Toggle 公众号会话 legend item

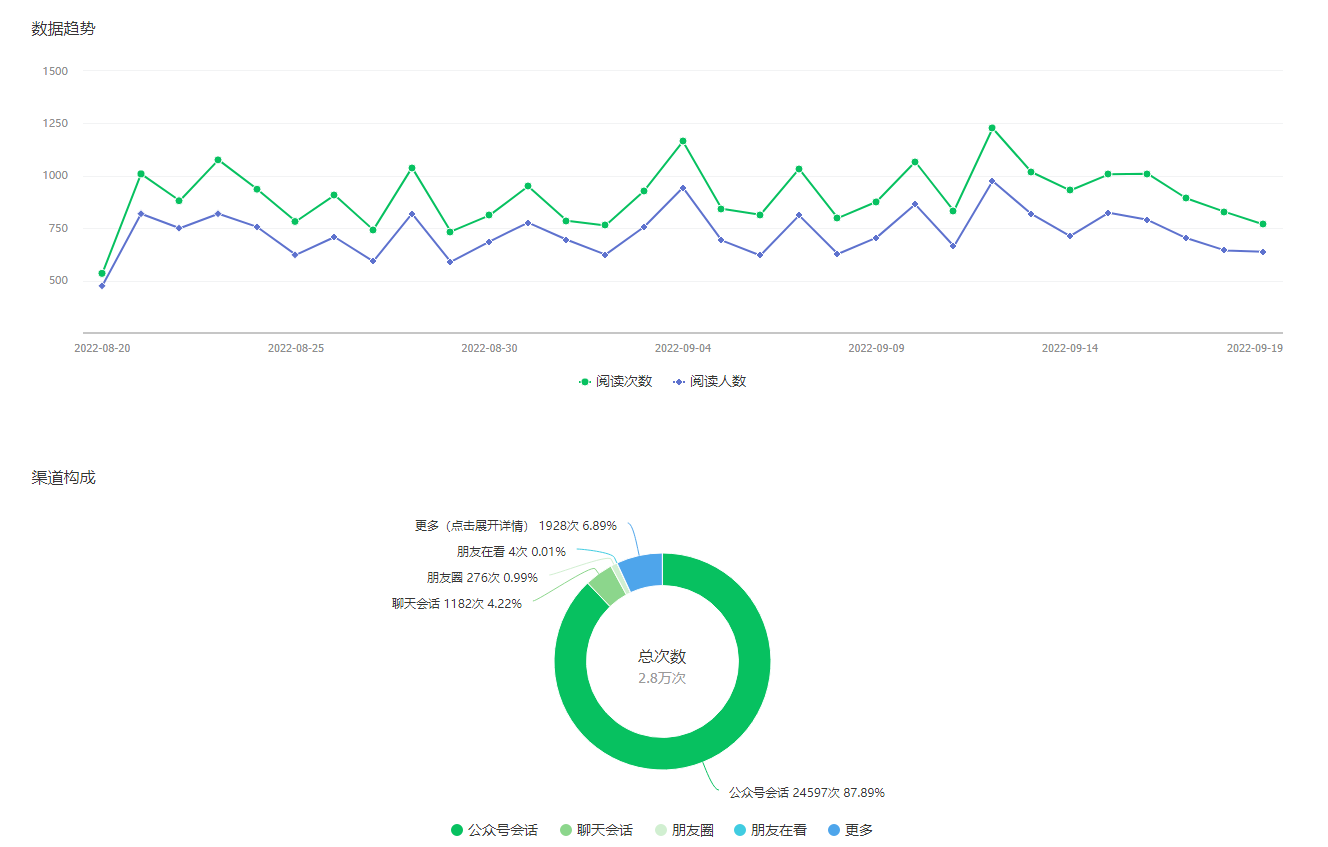point(494,830)
